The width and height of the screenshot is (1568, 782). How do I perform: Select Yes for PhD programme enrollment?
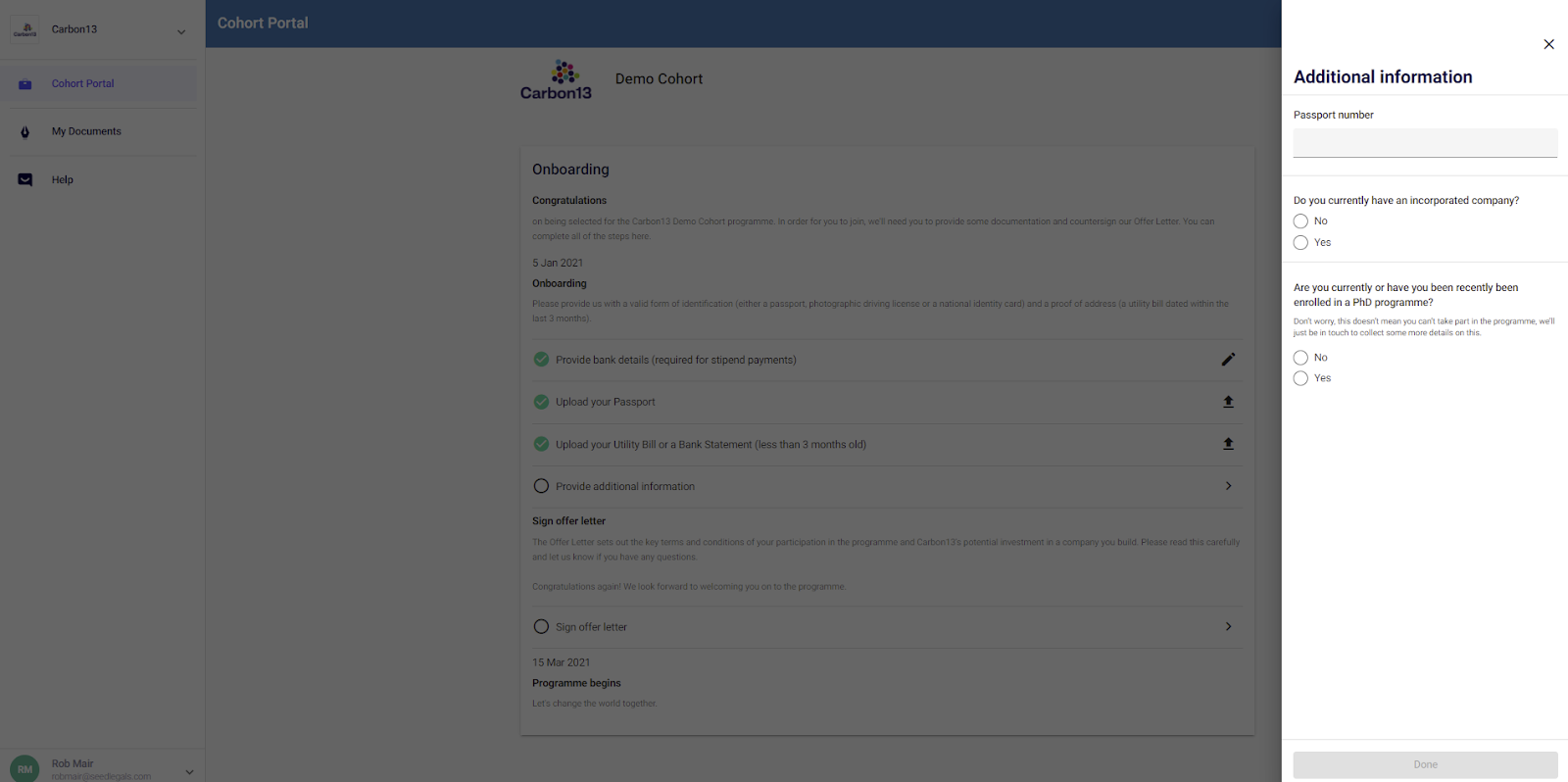pos(1300,378)
